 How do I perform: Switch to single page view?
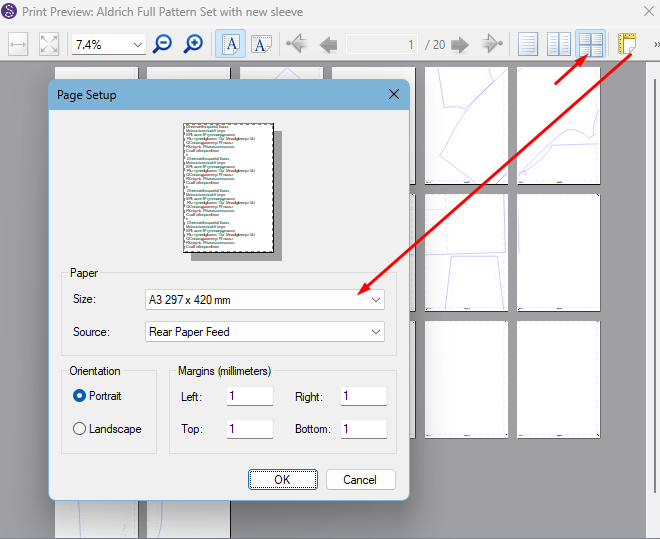528,44
